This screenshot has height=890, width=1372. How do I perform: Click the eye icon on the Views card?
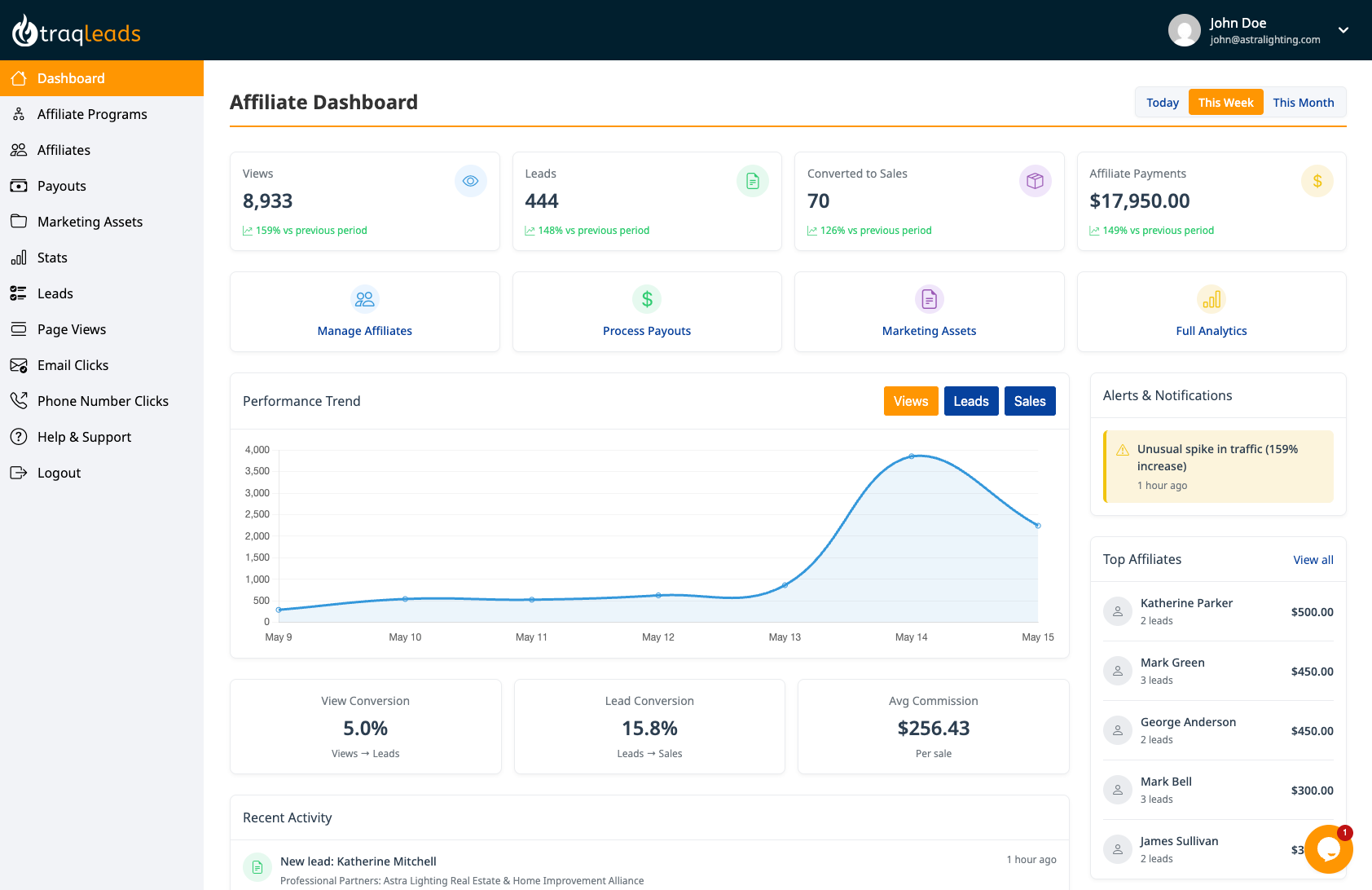[x=471, y=181]
